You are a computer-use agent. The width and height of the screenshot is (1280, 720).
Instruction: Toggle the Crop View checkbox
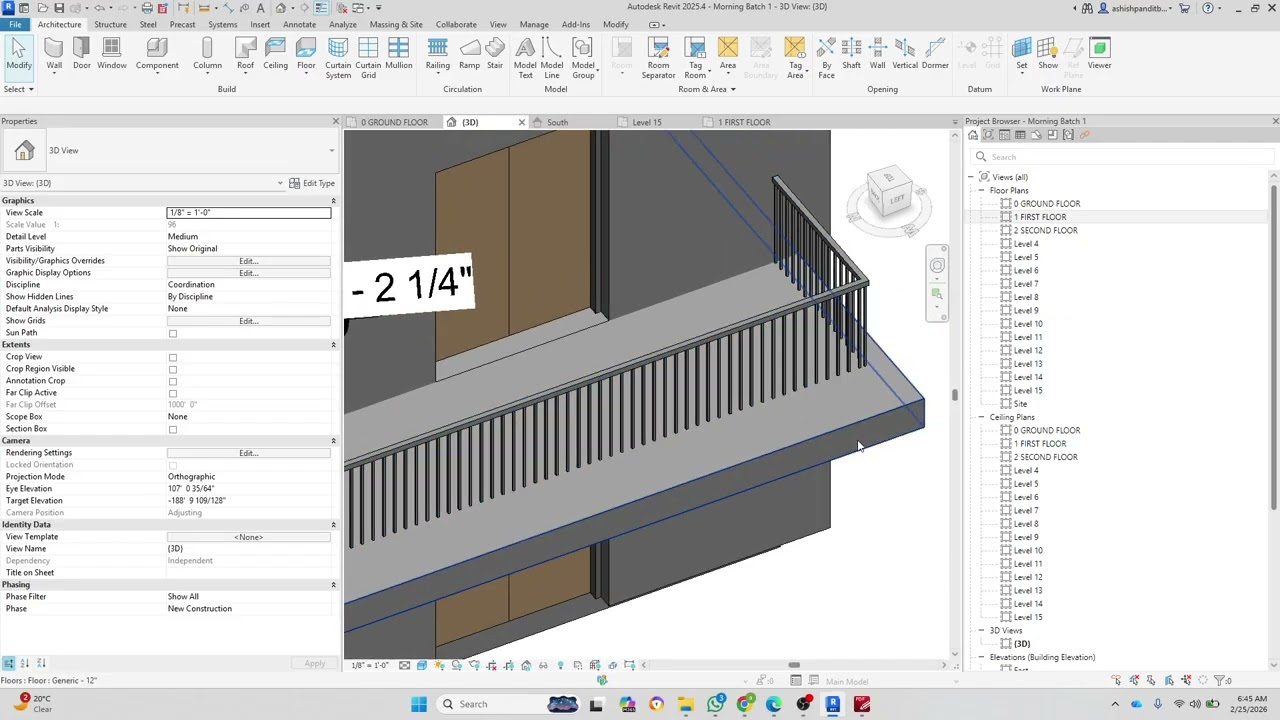pos(173,357)
